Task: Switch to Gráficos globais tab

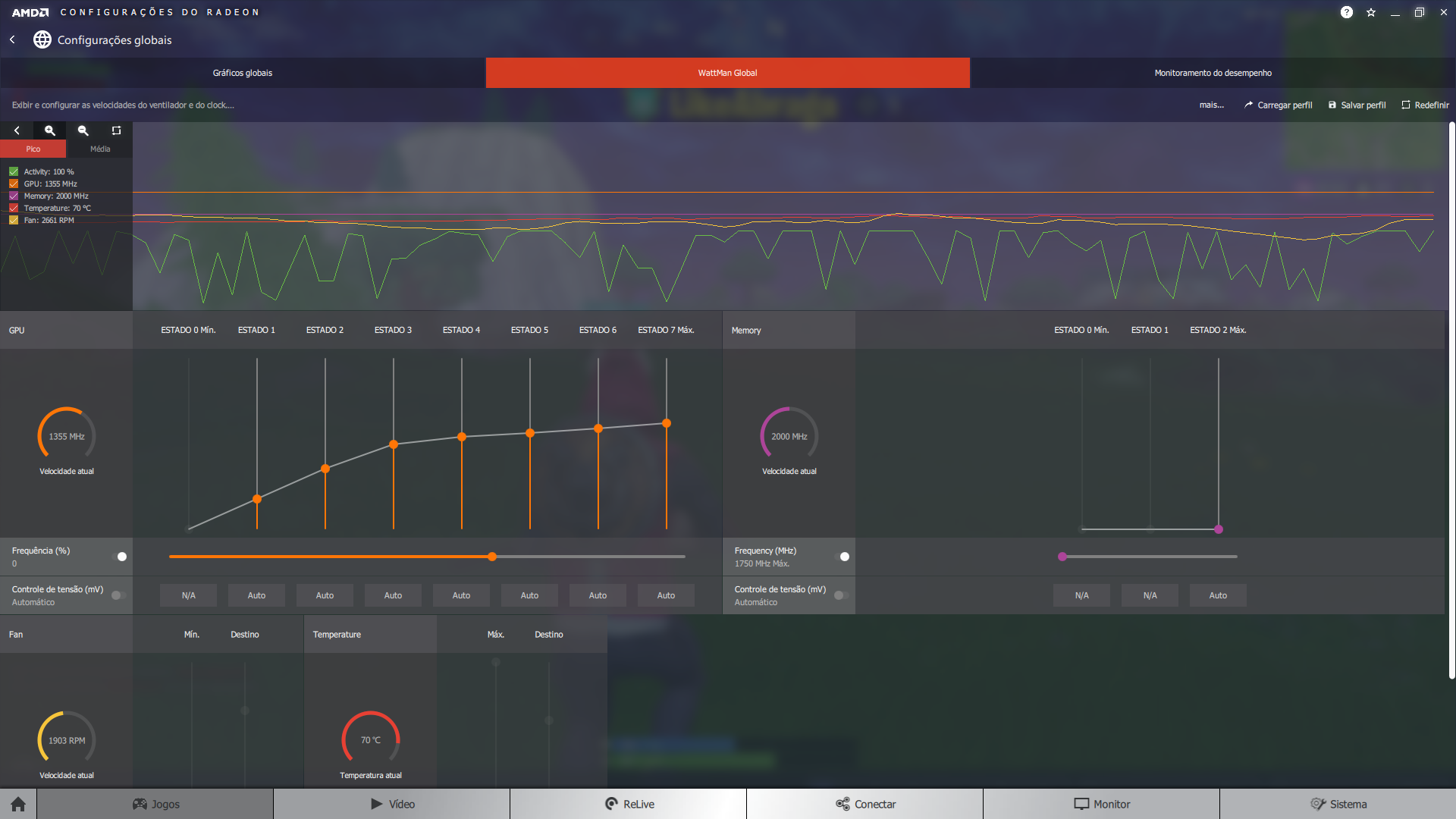Action: (x=243, y=73)
